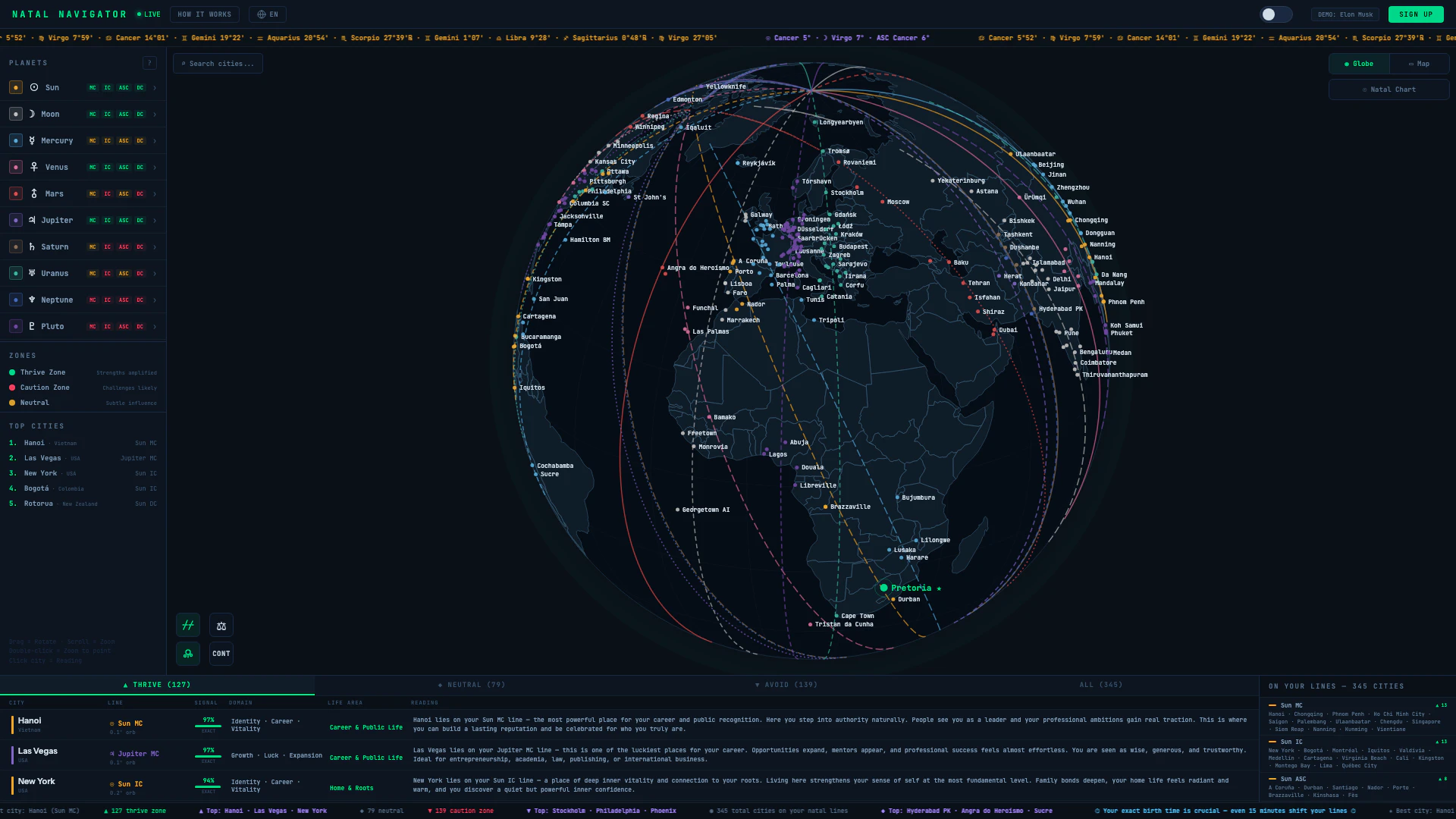Toggle the parallel-lines grid icon button
Screen dimensions: 1456x819
click(x=188, y=626)
